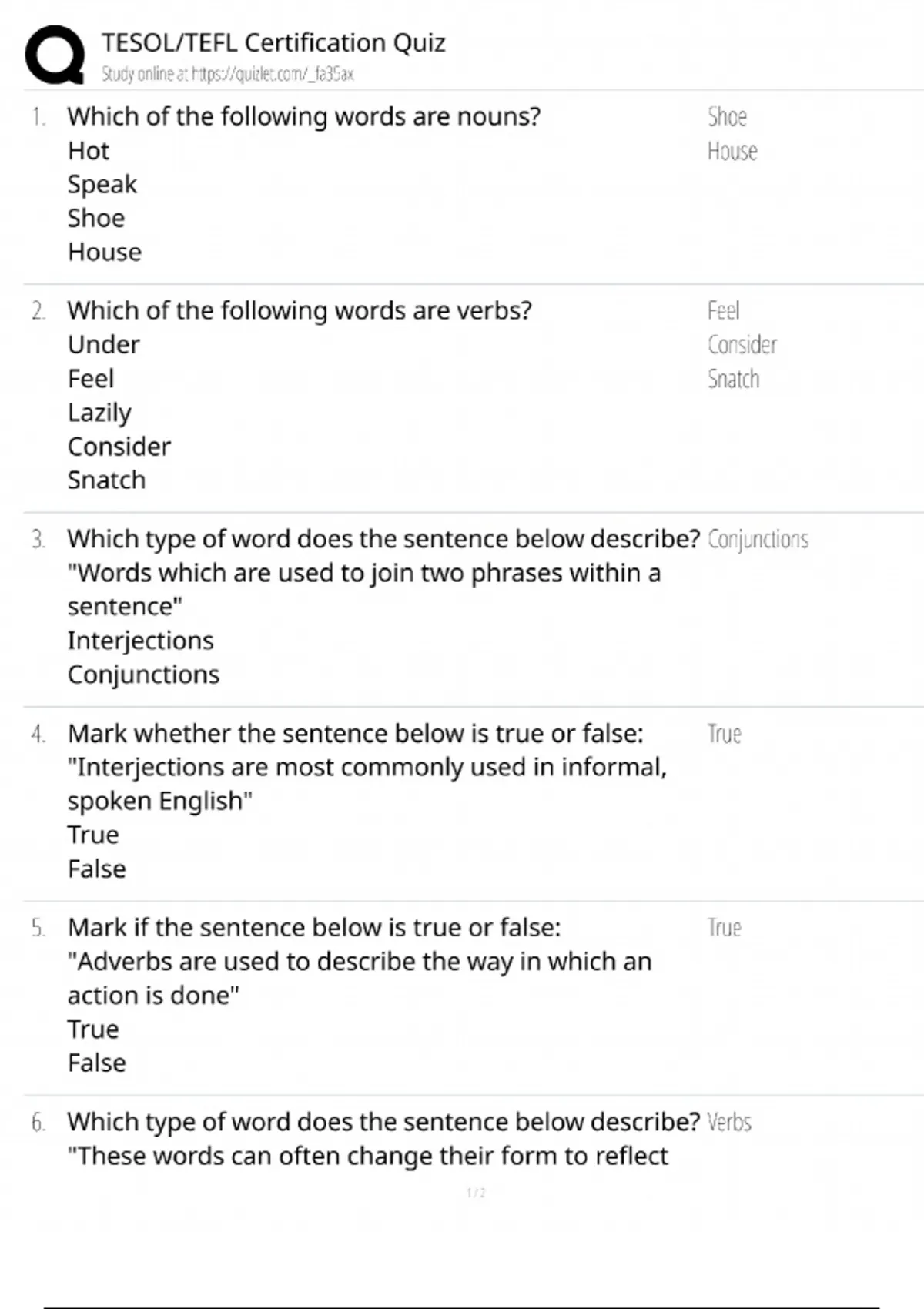Select the "Hot" answer option
The image size is (924, 1309).
pyautogui.click(x=89, y=151)
